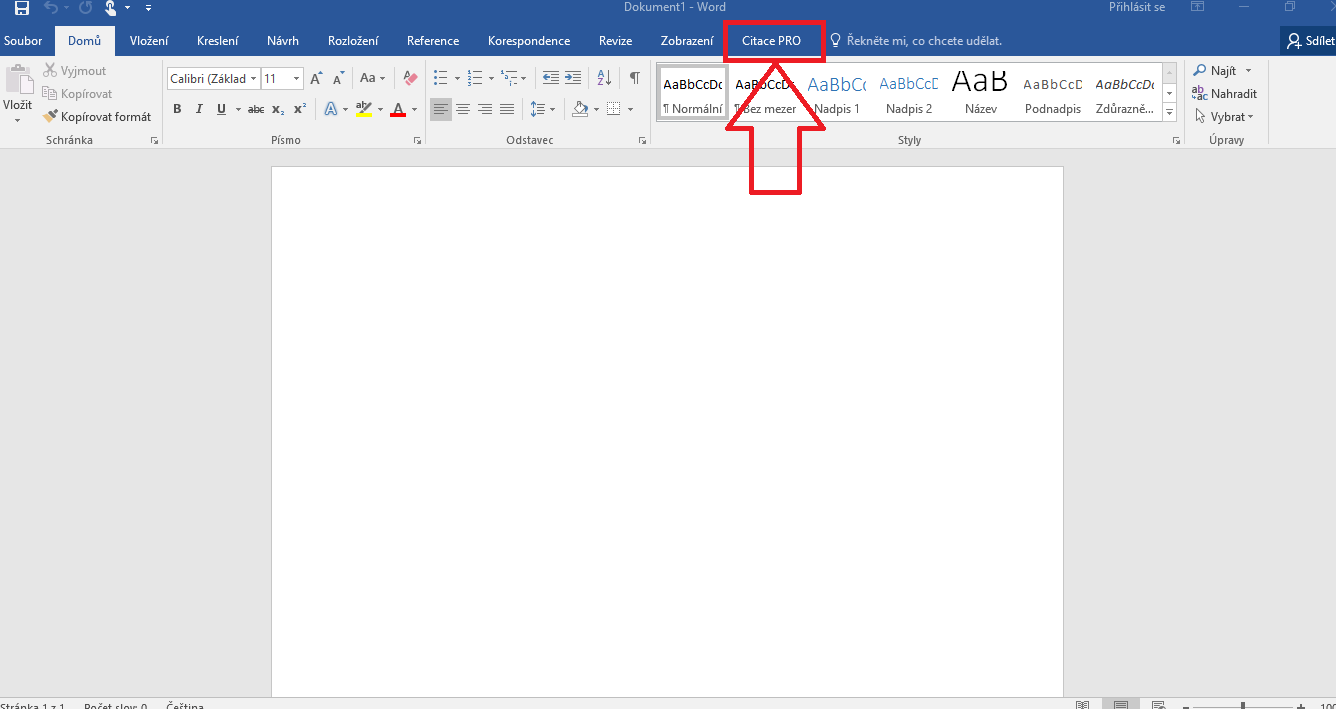Toggle show paragraph marks (¶)
This screenshot has width=1336, height=709.
click(x=634, y=78)
